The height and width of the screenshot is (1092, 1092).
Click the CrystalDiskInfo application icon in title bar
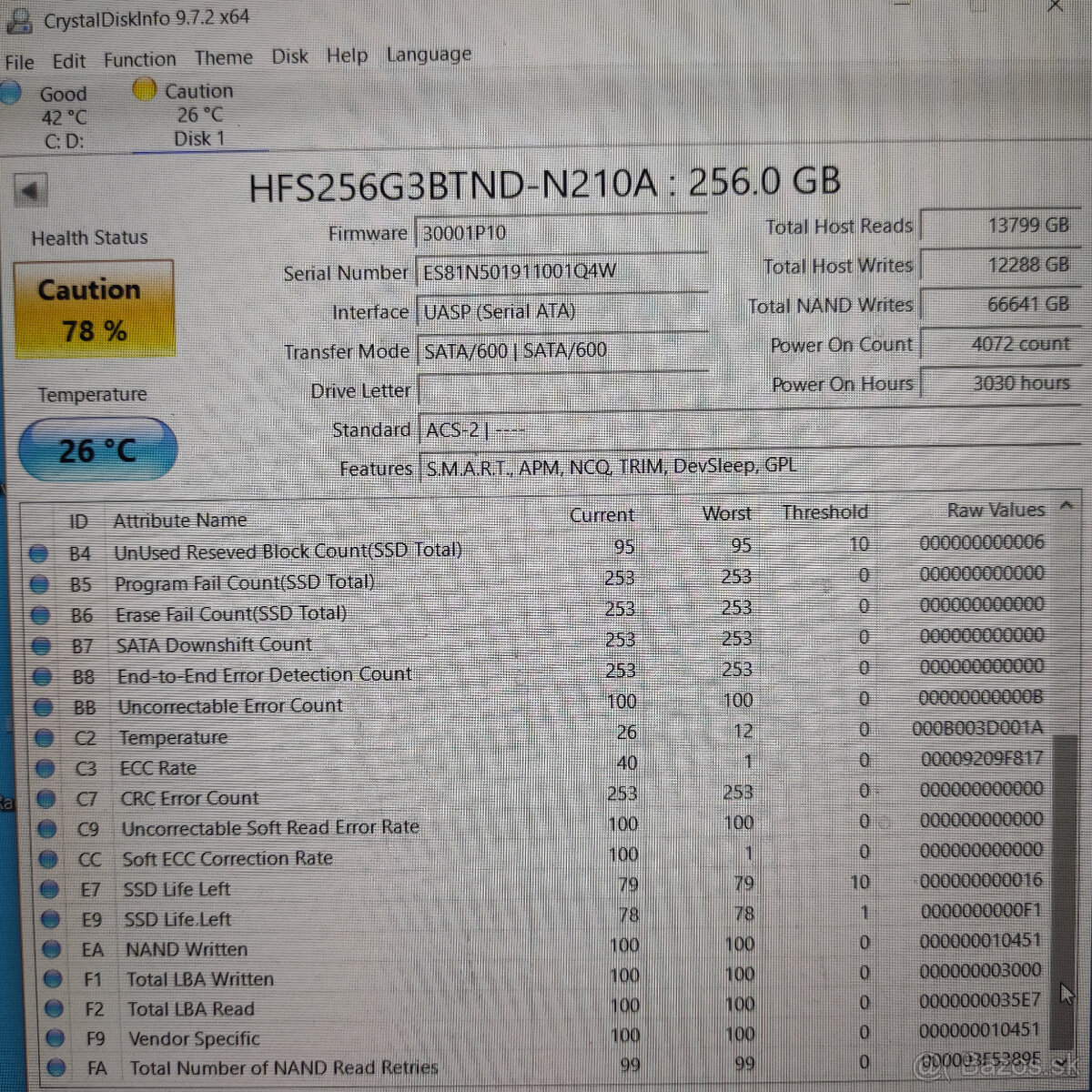(20, 18)
